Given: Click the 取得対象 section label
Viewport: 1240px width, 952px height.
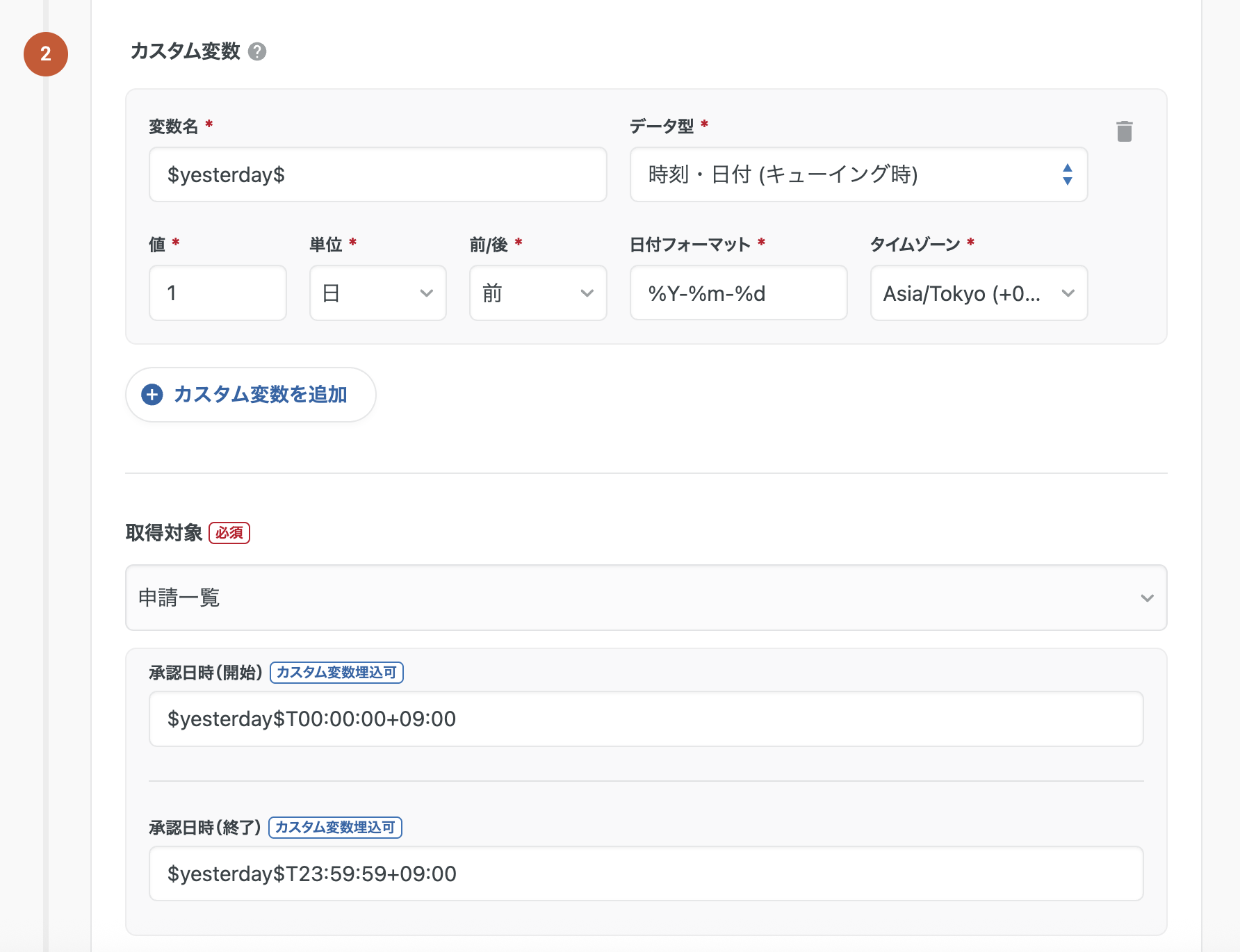Looking at the screenshot, I should [164, 533].
